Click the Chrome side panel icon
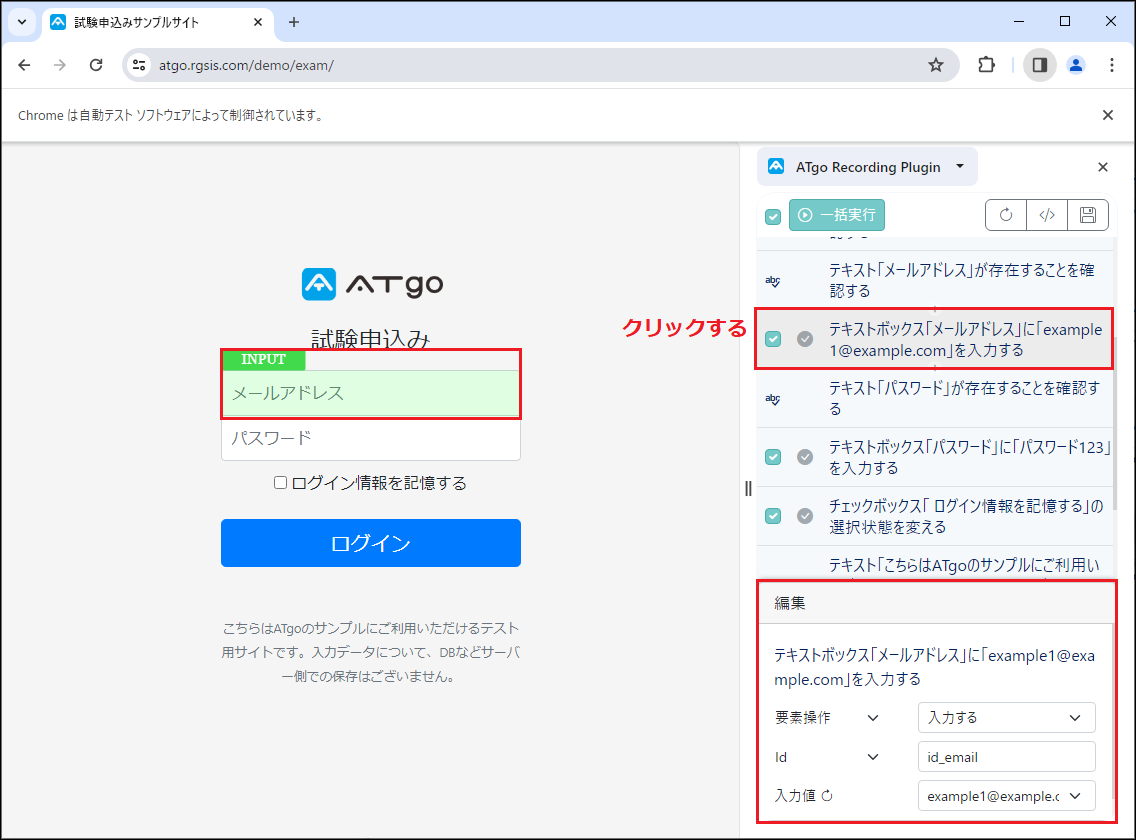This screenshot has width=1136, height=840. [1039, 64]
